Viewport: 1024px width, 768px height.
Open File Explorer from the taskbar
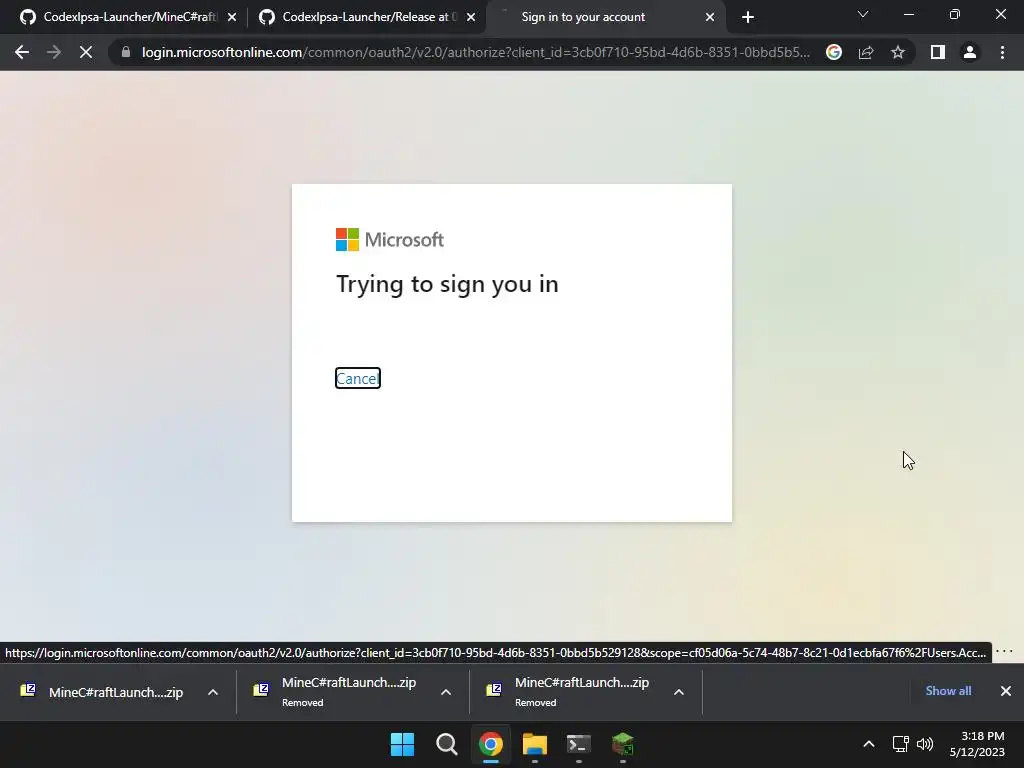(535, 744)
